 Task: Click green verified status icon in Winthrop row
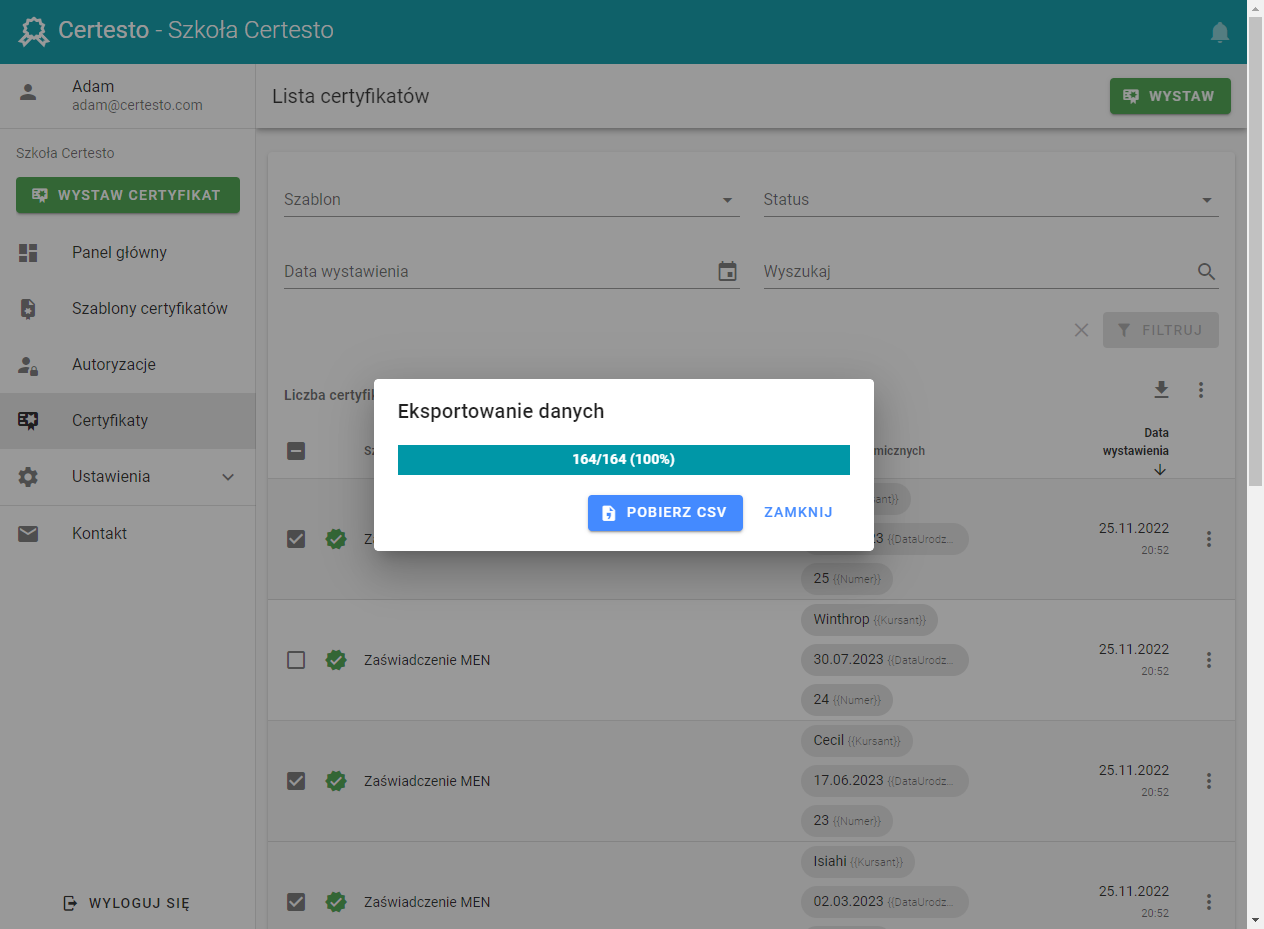pos(336,660)
